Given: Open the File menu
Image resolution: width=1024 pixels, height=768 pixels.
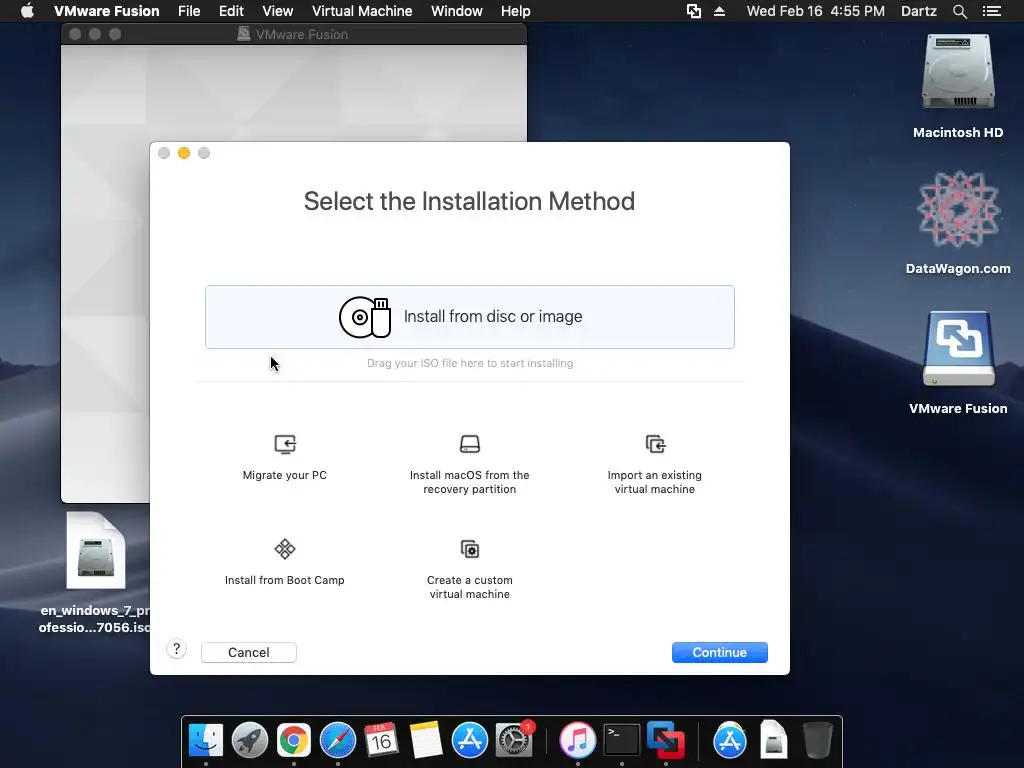Looking at the screenshot, I should (189, 11).
